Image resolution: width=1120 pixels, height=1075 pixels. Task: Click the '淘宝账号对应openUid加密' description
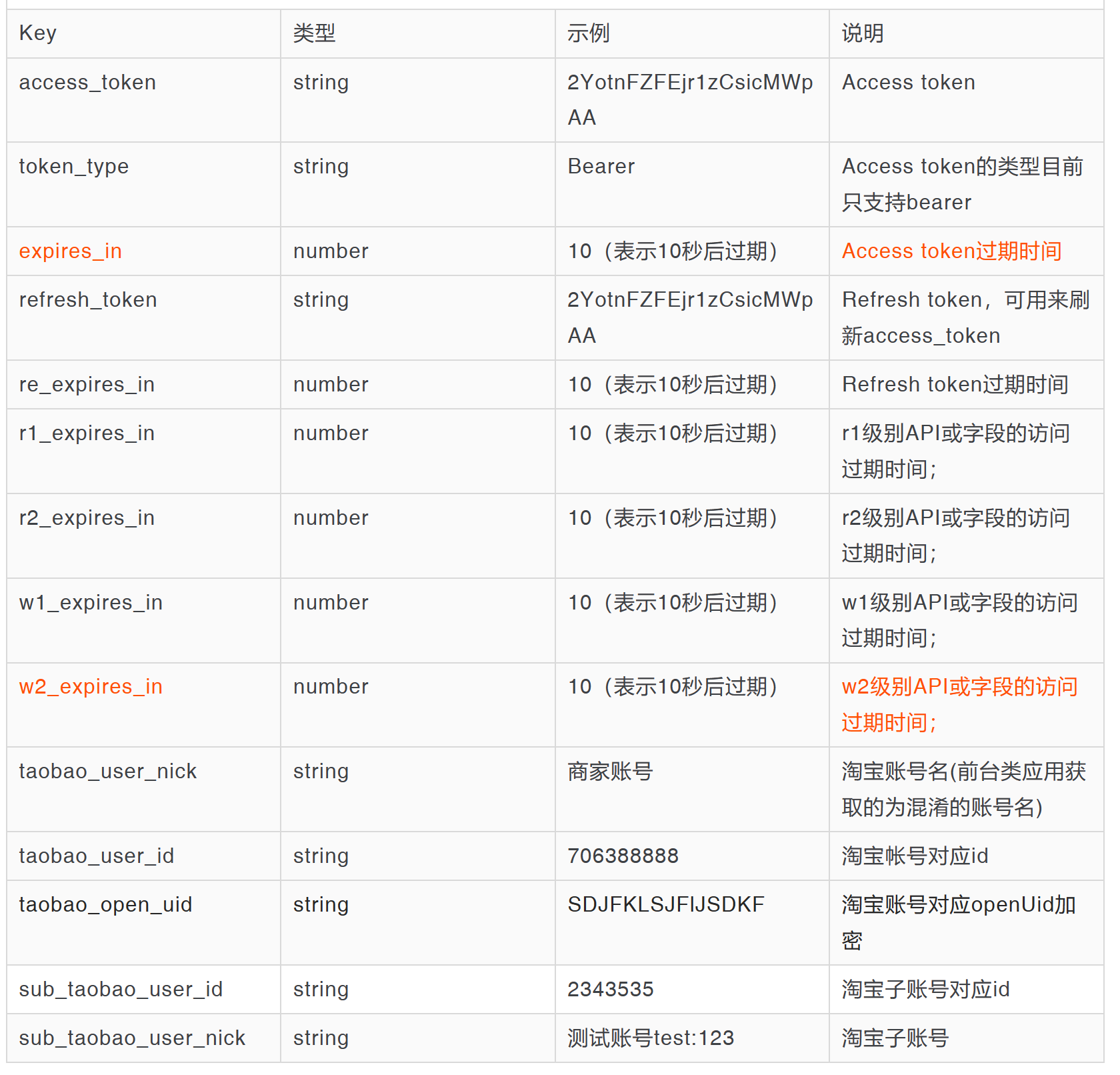click(x=959, y=923)
